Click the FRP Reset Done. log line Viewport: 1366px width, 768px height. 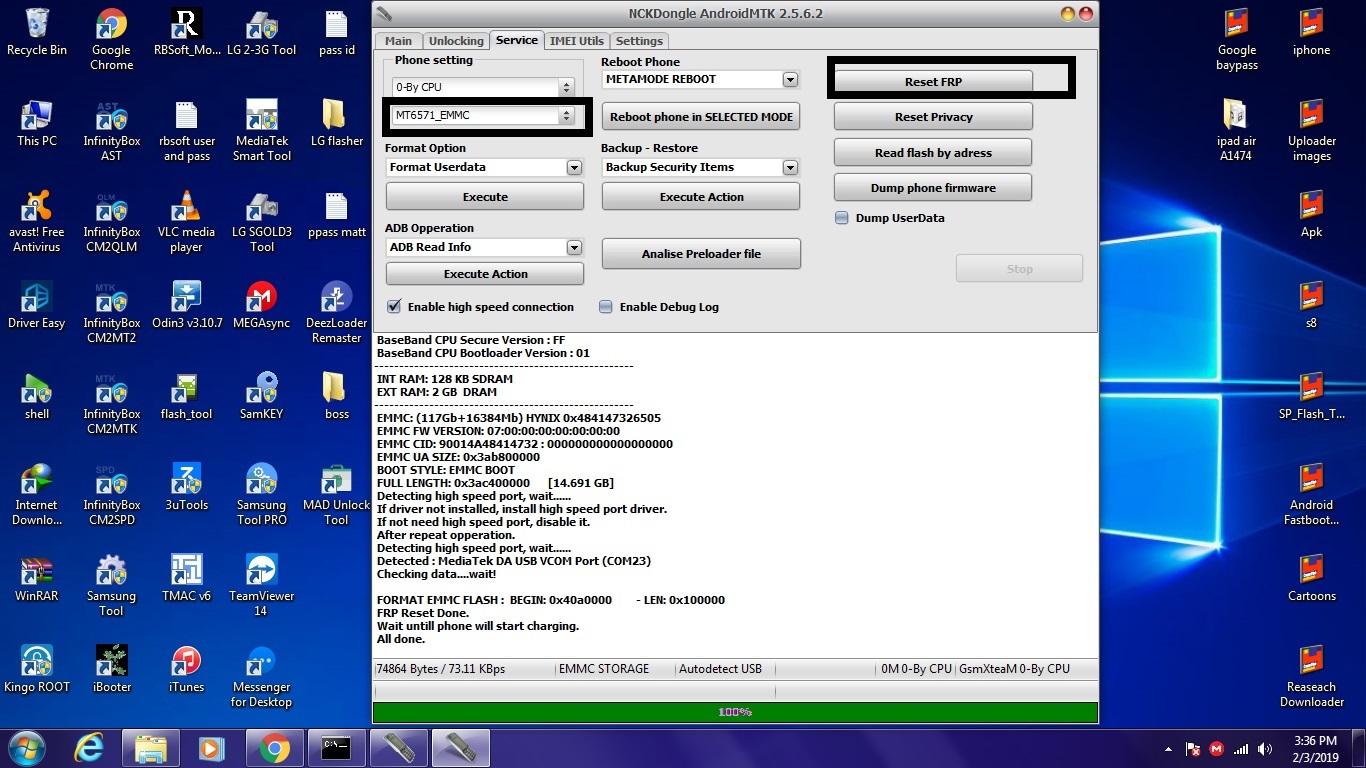tap(423, 613)
